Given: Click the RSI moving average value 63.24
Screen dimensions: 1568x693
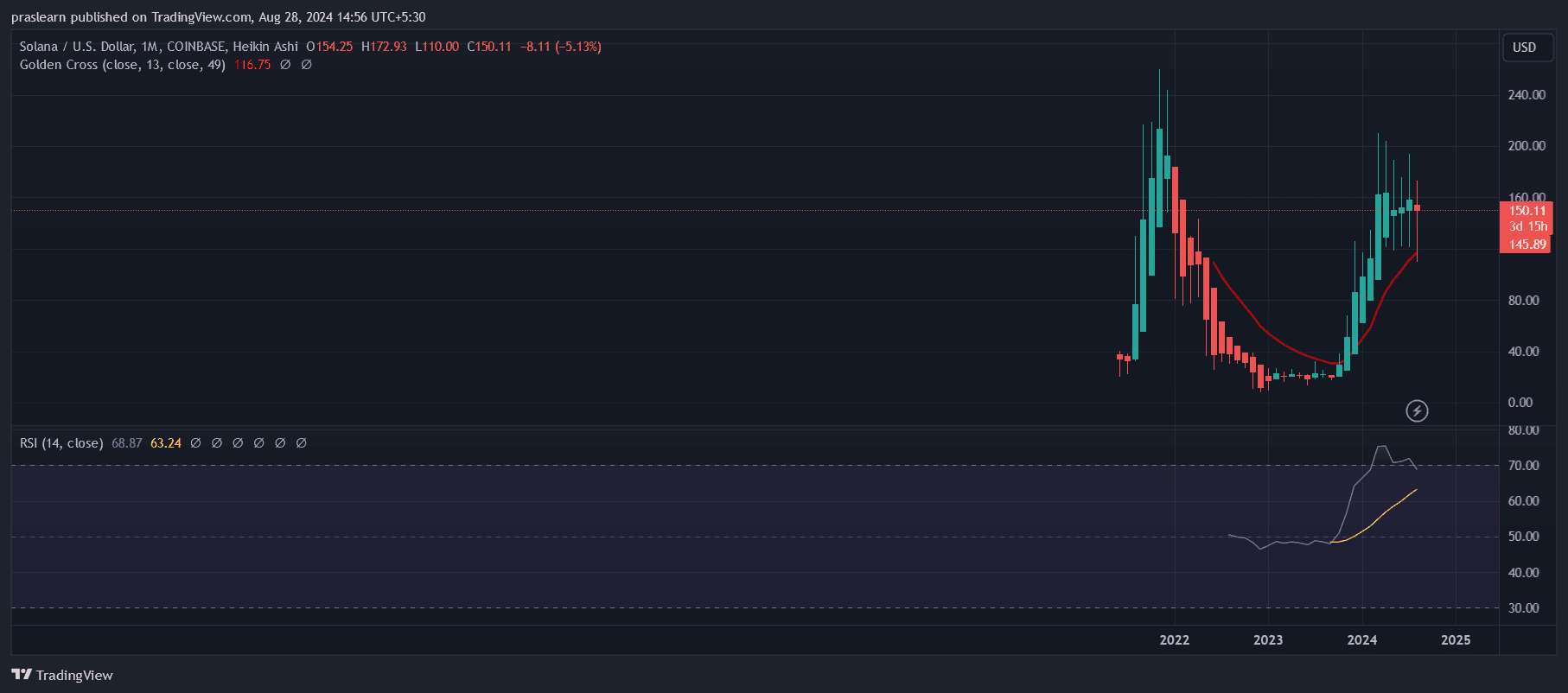Looking at the screenshot, I should click(x=166, y=443).
